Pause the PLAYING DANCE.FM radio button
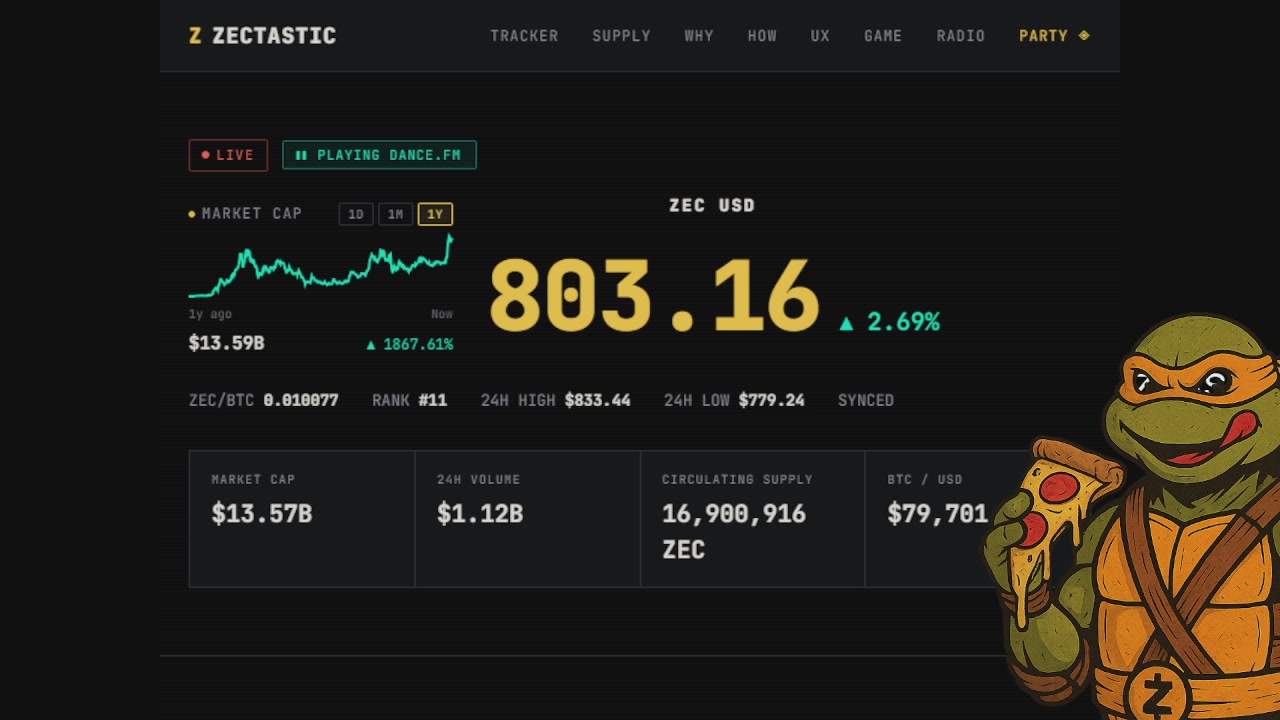Viewport: 1280px width, 720px height. [x=379, y=155]
